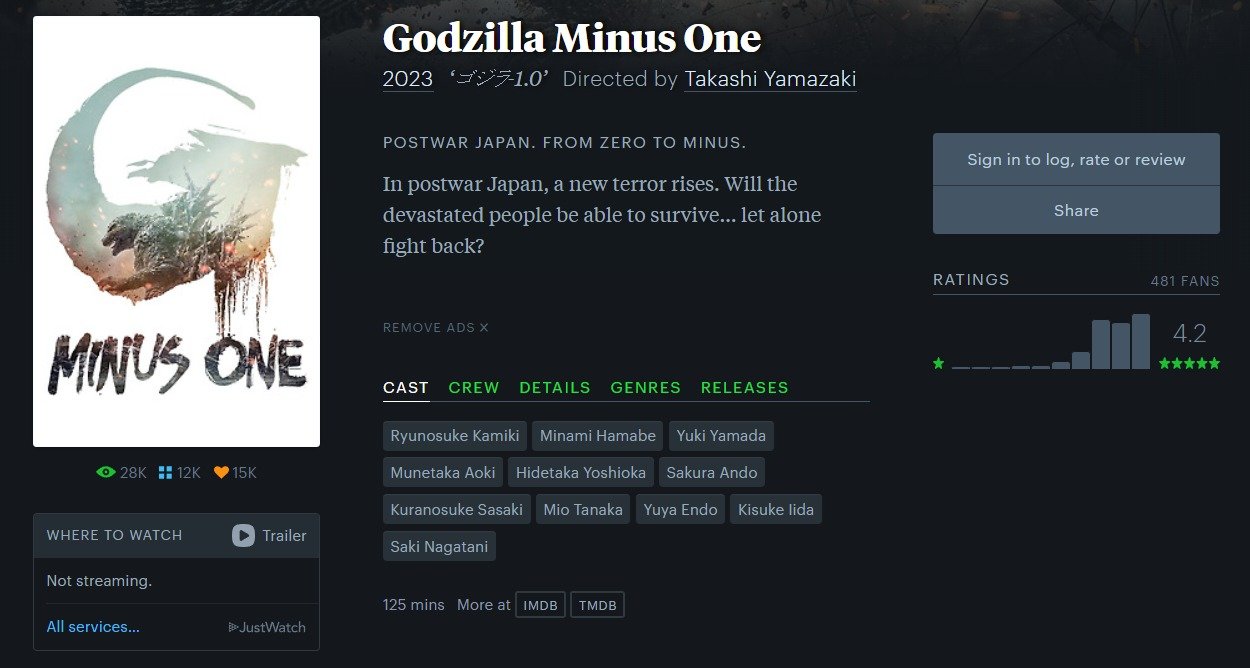Click the orange heart likes icon
The width and height of the screenshot is (1250, 668).
point(221,472)
